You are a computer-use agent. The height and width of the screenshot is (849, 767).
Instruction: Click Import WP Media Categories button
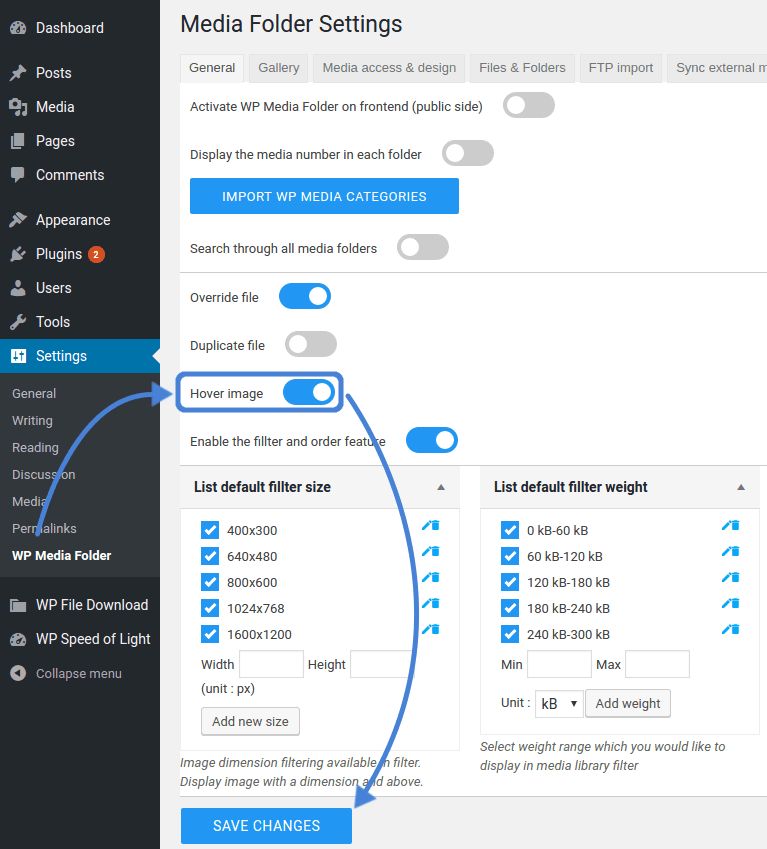(324, 196)
